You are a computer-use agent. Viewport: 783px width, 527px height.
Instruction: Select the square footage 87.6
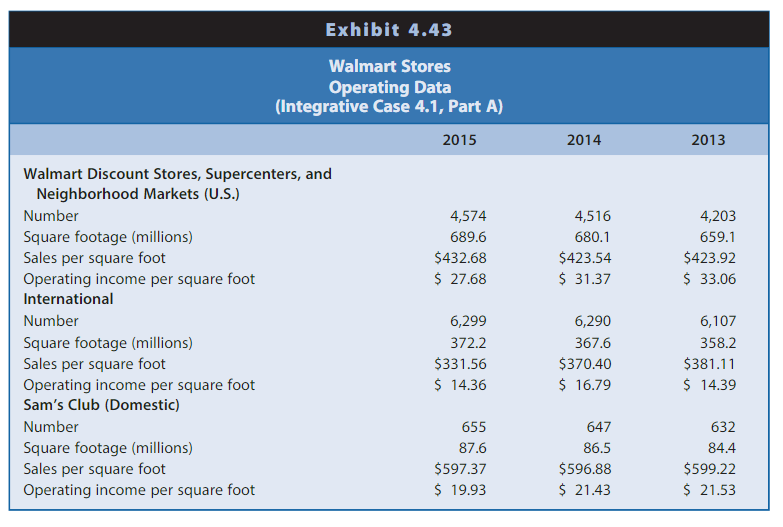tap(472, 448)
